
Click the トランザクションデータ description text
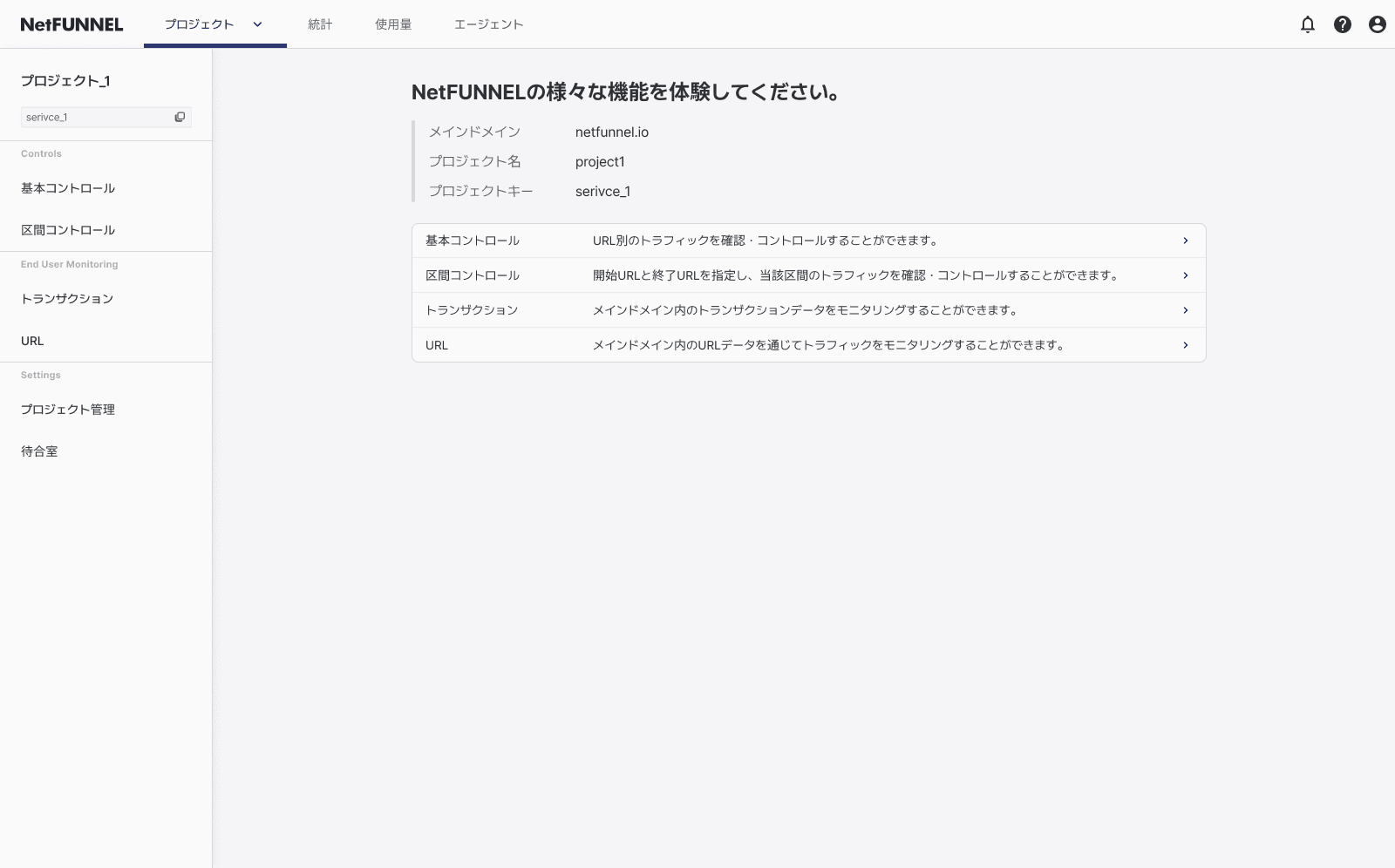pos(806,310)
